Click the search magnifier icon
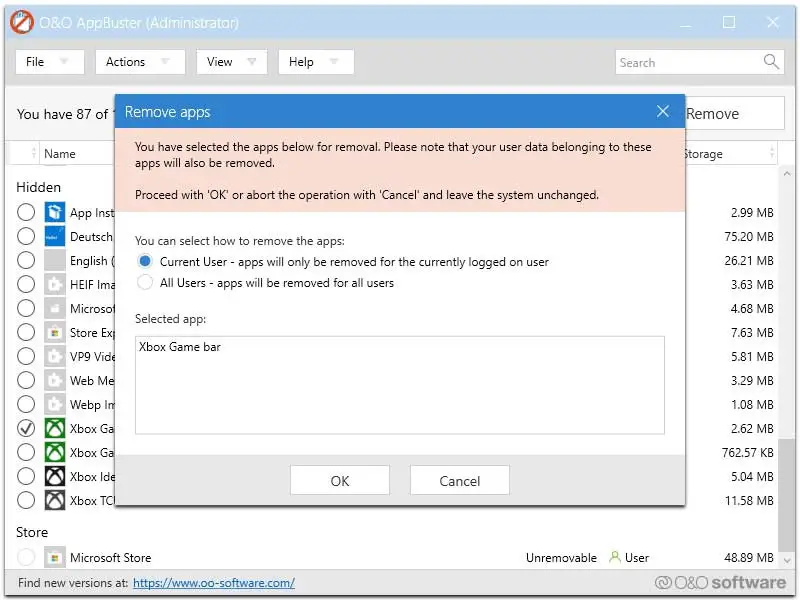This screenshot has height=600, width=800. click(x=771, y=62)
